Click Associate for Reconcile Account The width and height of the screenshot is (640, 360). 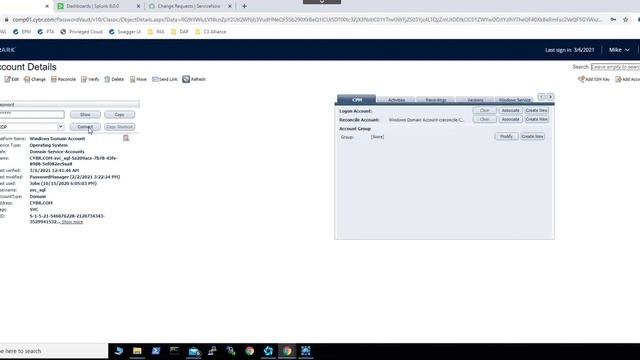point(510,119)
